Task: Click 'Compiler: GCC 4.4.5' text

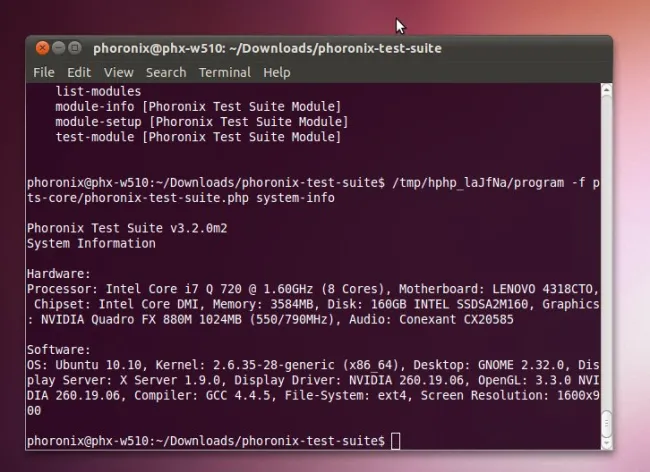Action: point(202,395)
